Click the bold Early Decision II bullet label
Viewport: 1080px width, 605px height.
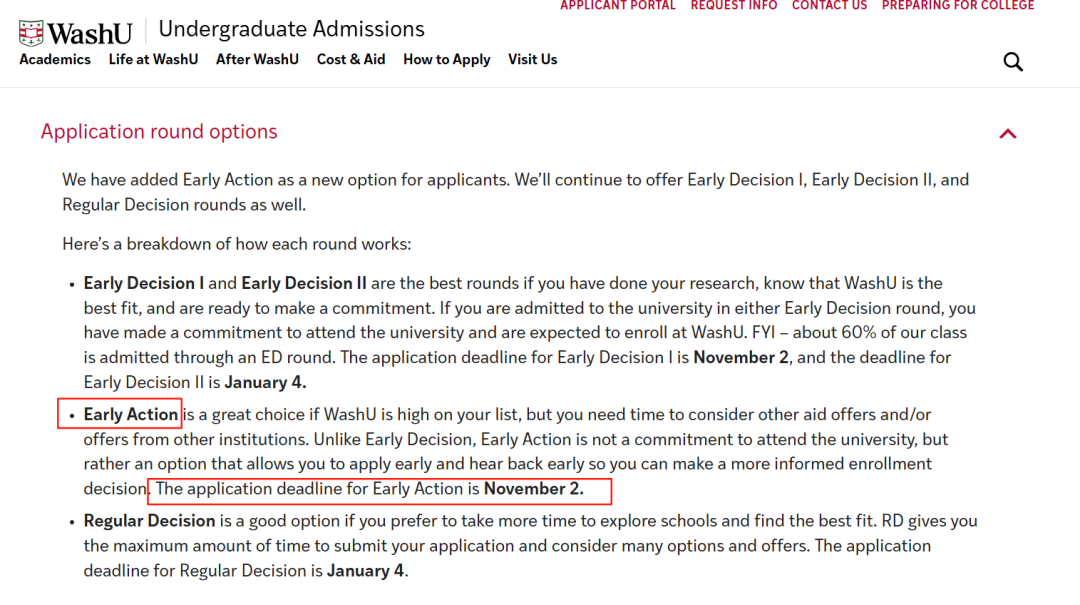pos(297,283)
